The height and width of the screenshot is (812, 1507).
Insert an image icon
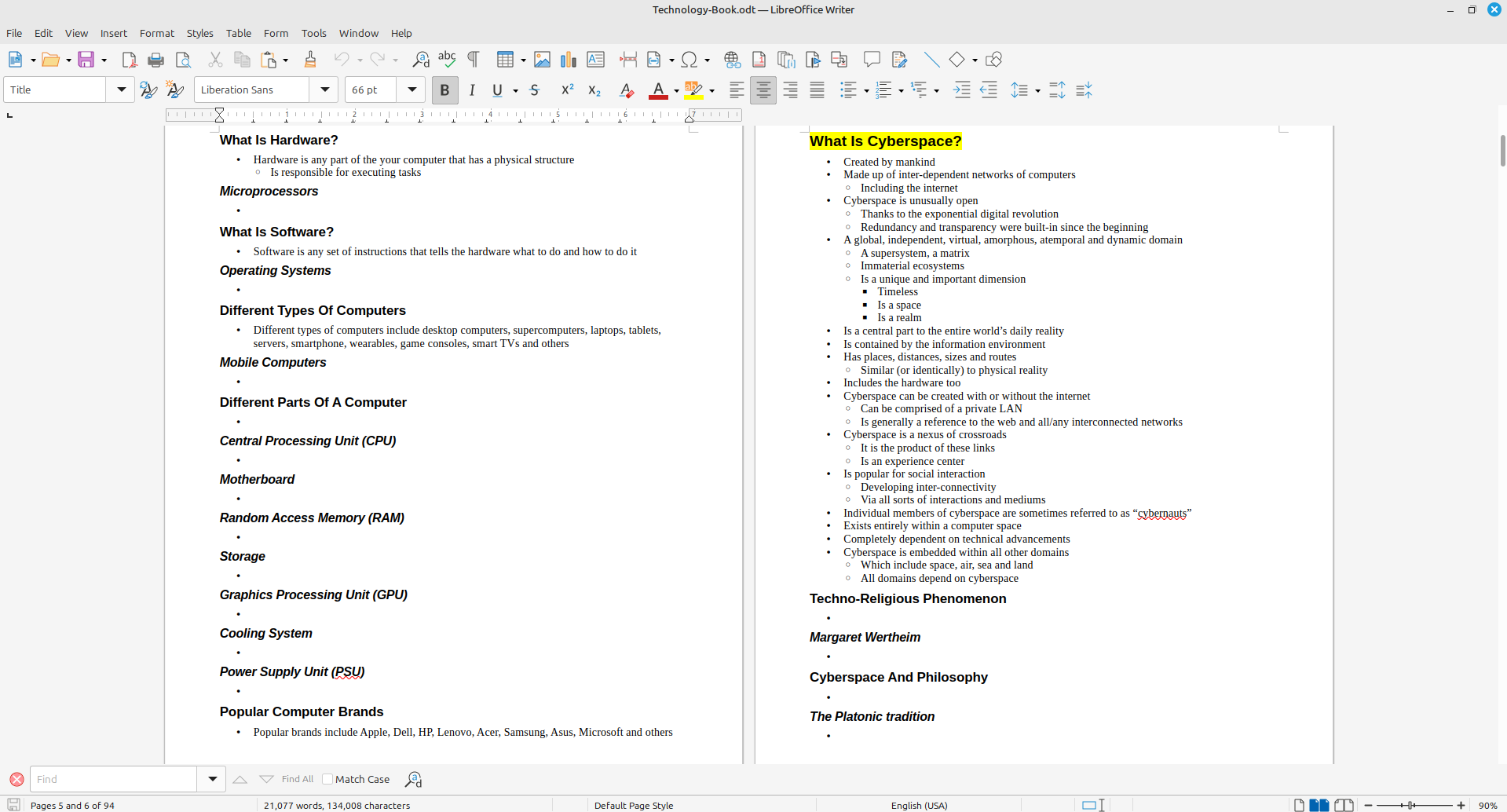coord(542,60)
